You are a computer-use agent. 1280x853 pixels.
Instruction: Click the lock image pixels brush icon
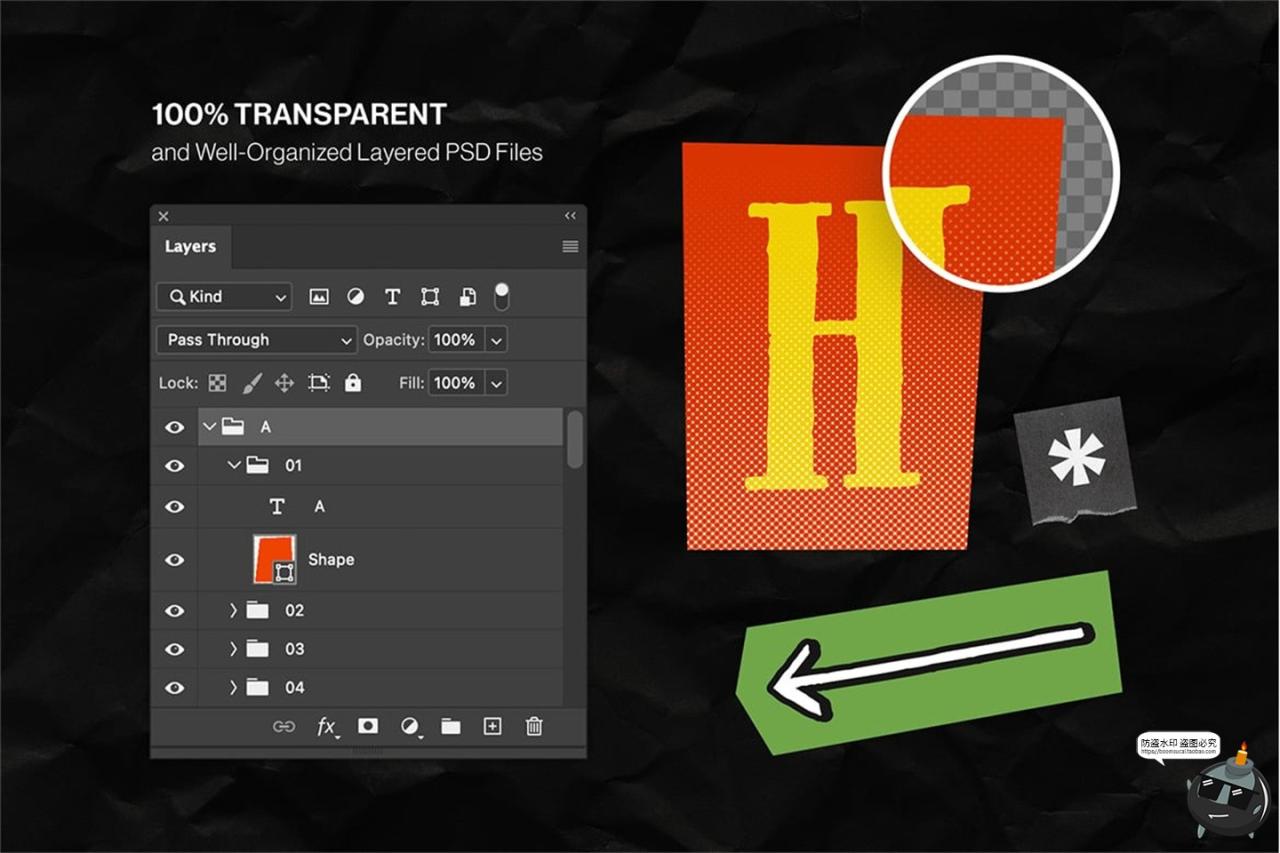click(x=252, y=383)
